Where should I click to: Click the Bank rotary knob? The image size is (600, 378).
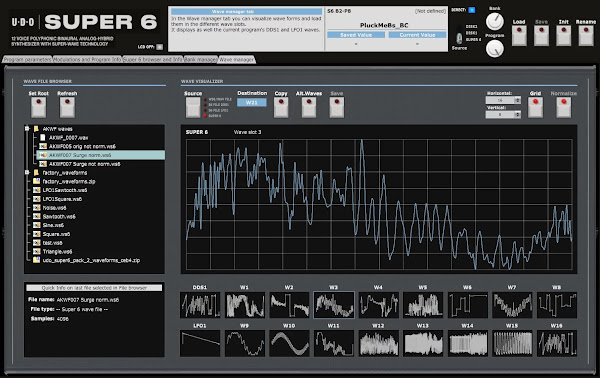click(495, 21)
